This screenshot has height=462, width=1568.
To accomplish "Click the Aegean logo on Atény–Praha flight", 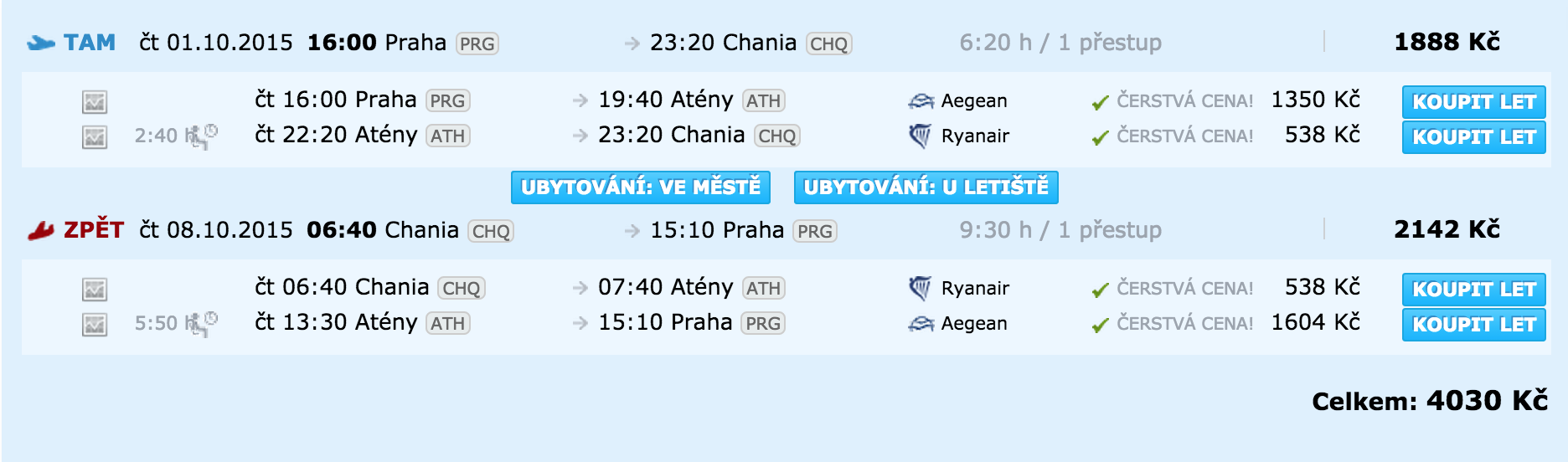I will (x=921, y=324).
